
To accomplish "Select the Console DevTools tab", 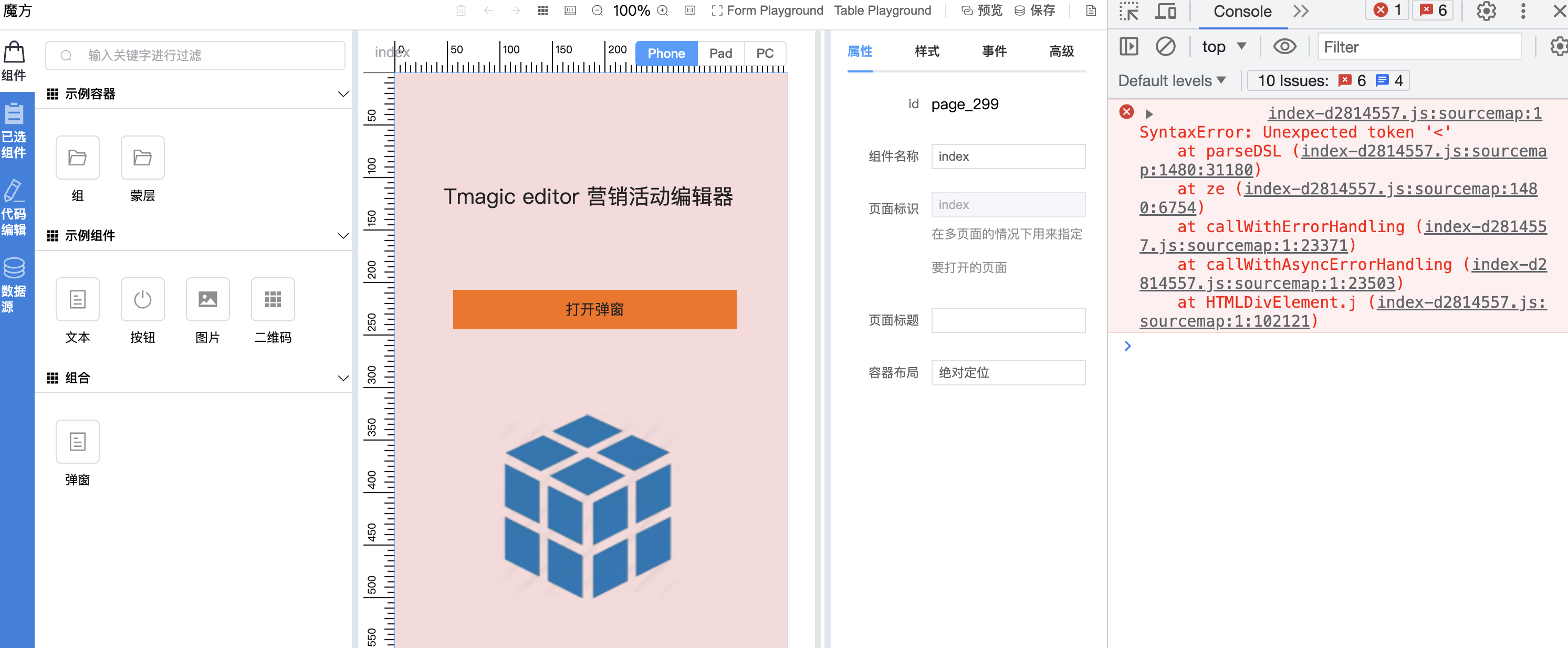I will [x=1242, y=12].
